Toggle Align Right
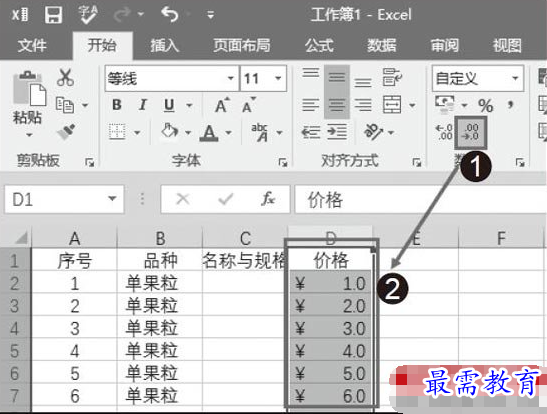This screenshot has width=547, height=414. pyautogui.click(x=363, y=105)
